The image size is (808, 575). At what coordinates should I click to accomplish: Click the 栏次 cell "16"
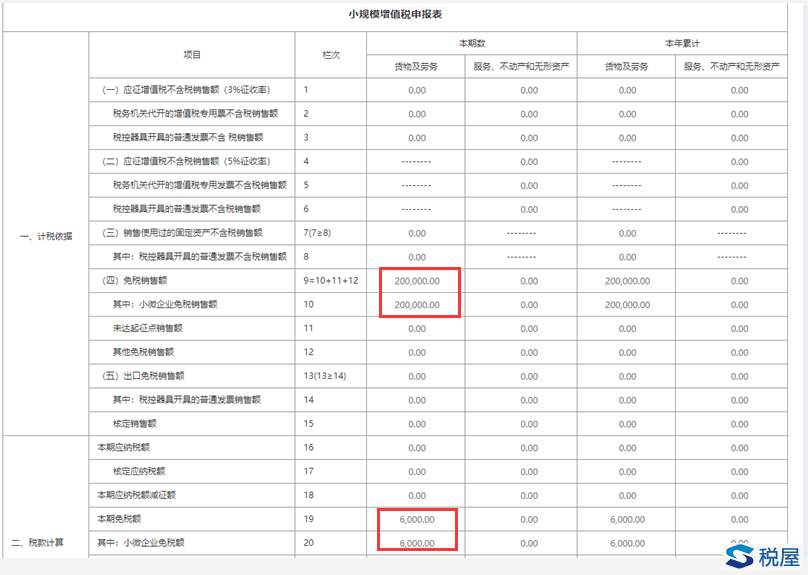pyautogui.click(x=308, y=447)
